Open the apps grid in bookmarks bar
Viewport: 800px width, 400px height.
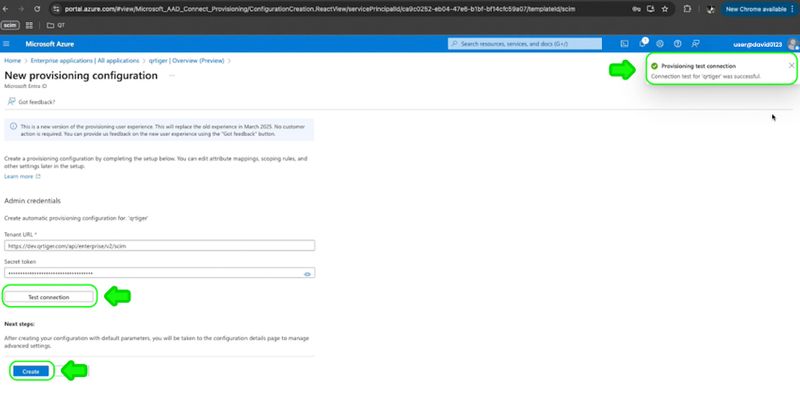pos(29,25)
